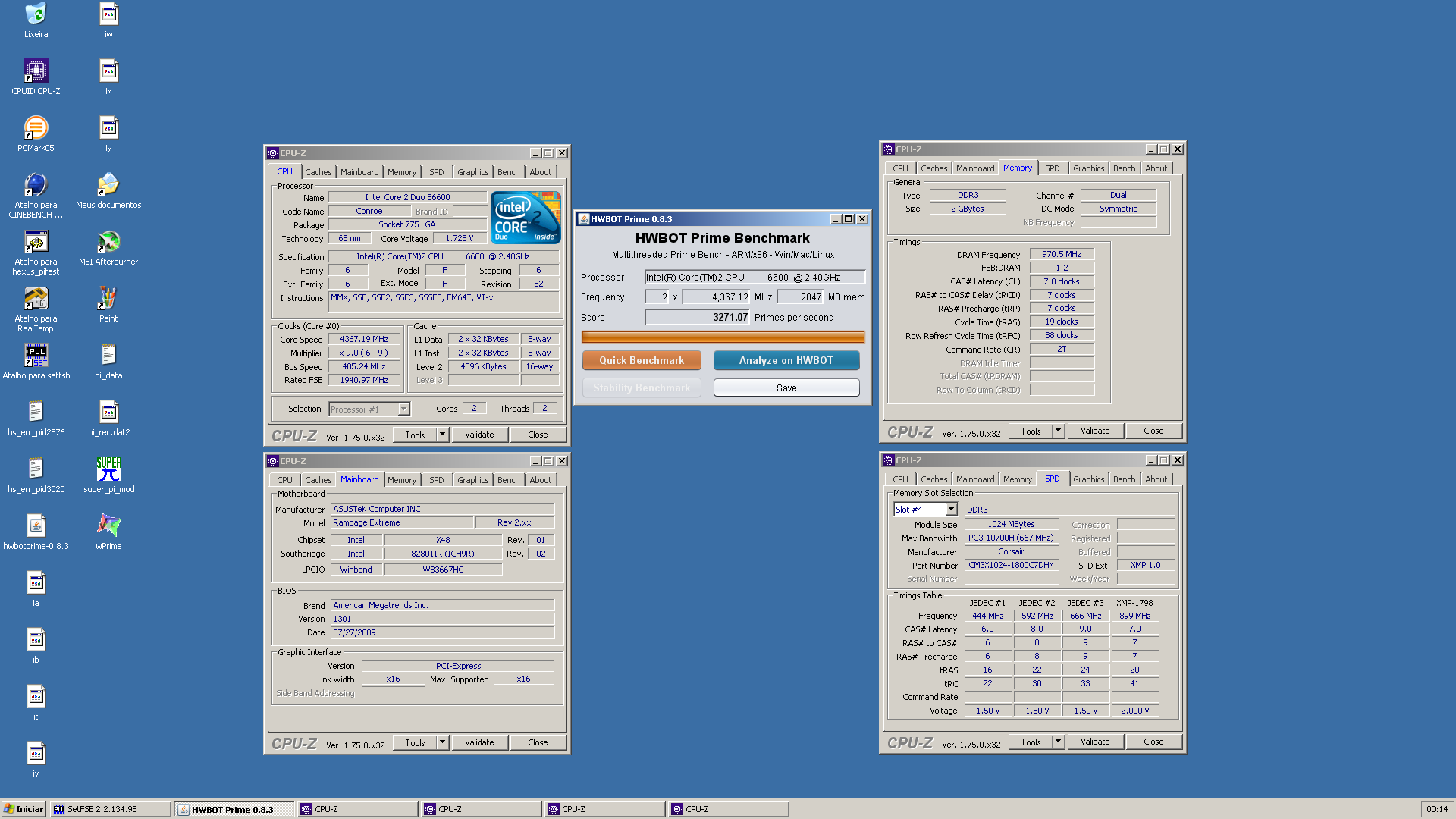The image size is (1456, 819).
Task: Expand Tools dropdown arrow in SPD window
Action: 1058,742
